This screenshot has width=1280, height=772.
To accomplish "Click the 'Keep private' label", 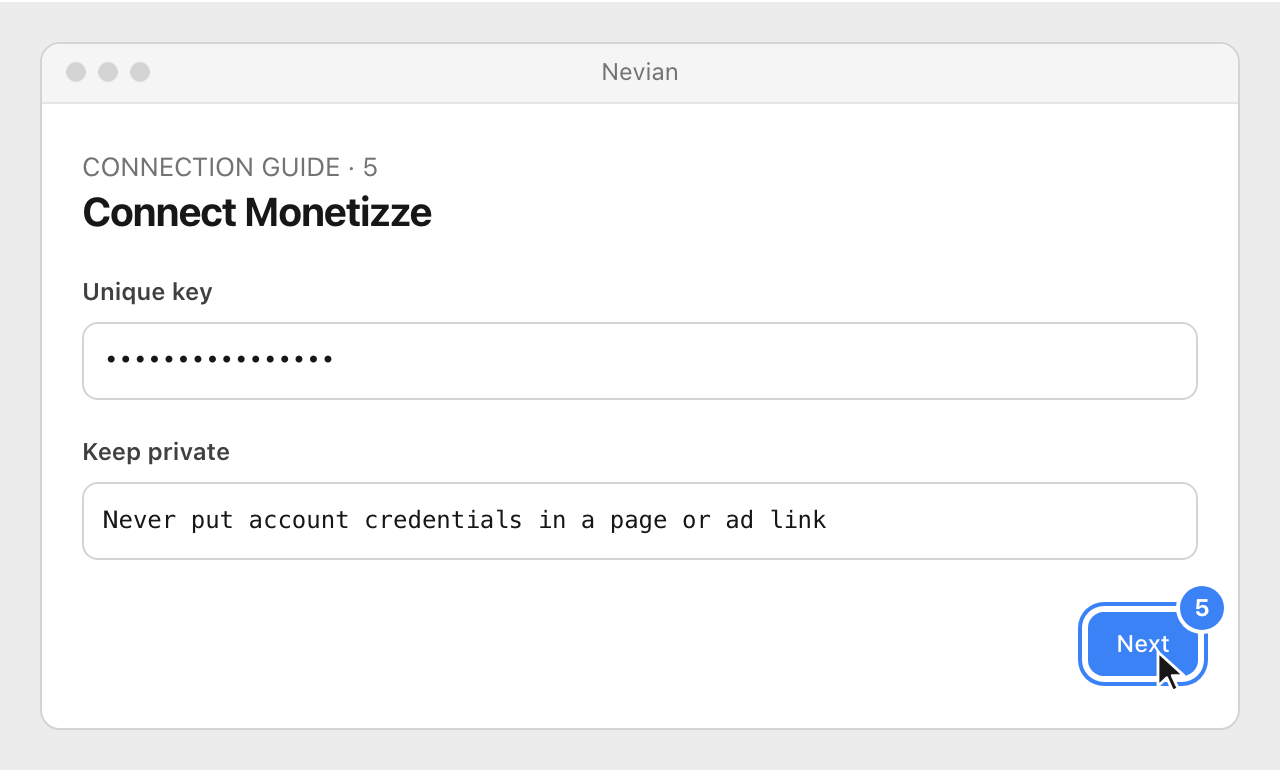I will 156,452.
